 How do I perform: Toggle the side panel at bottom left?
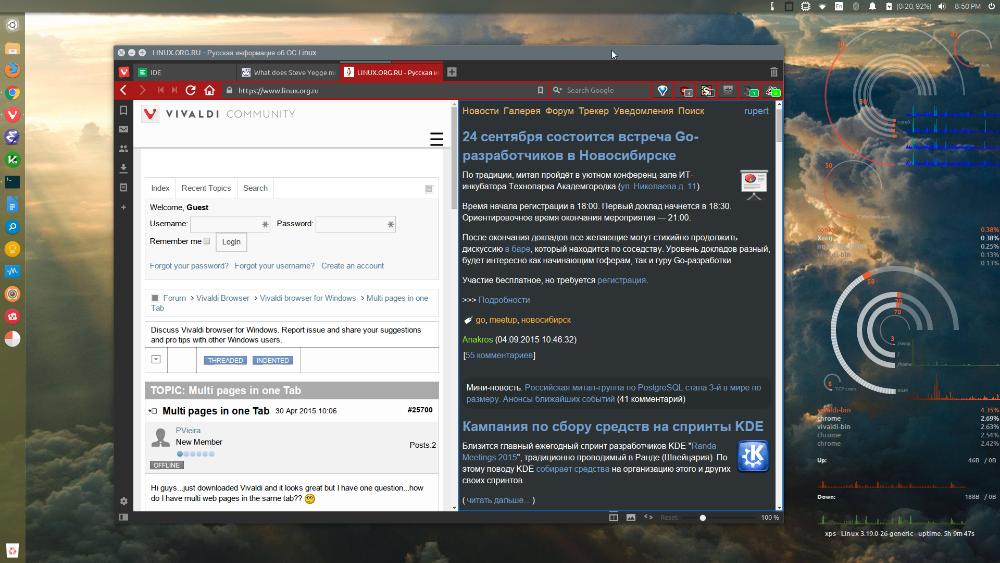click(x=124, y=517)
